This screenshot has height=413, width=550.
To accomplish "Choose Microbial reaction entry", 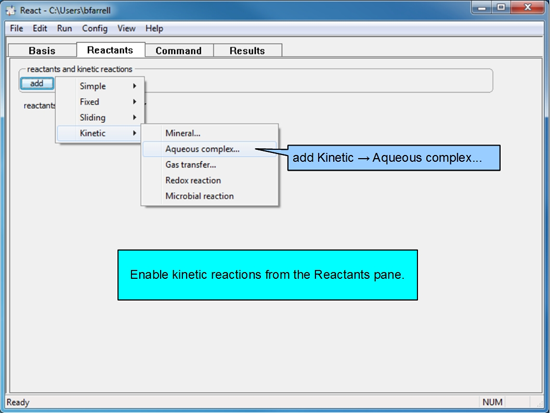I will (x=210, y=196).
